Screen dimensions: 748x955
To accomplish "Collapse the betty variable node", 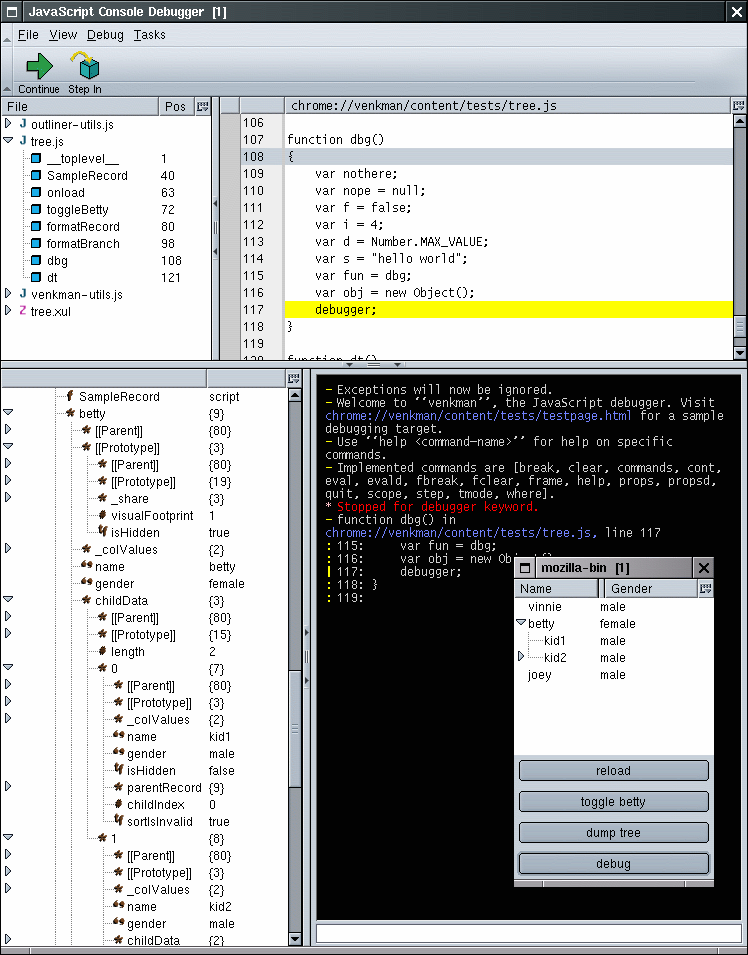I will 8,412.
